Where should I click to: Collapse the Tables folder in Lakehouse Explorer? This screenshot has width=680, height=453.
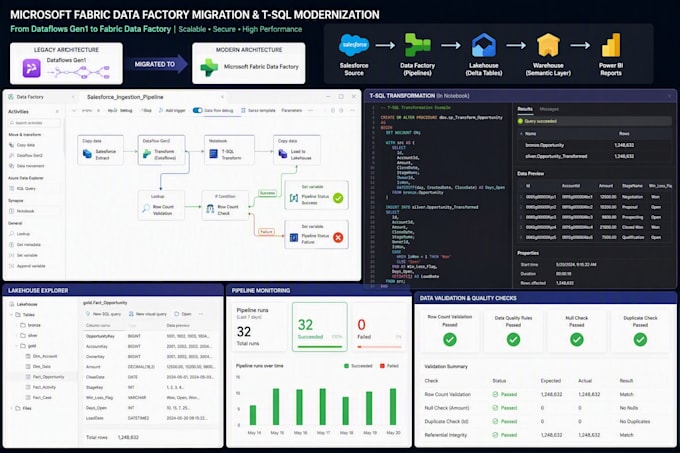[x=11, y=315]
